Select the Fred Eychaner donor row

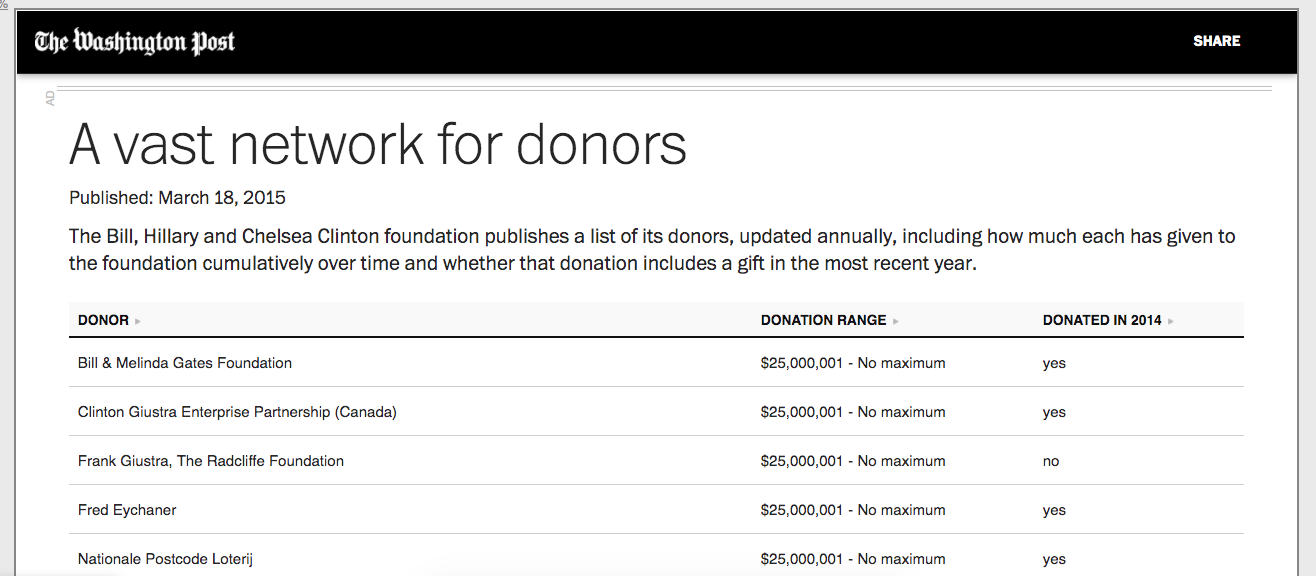(656, 510)
